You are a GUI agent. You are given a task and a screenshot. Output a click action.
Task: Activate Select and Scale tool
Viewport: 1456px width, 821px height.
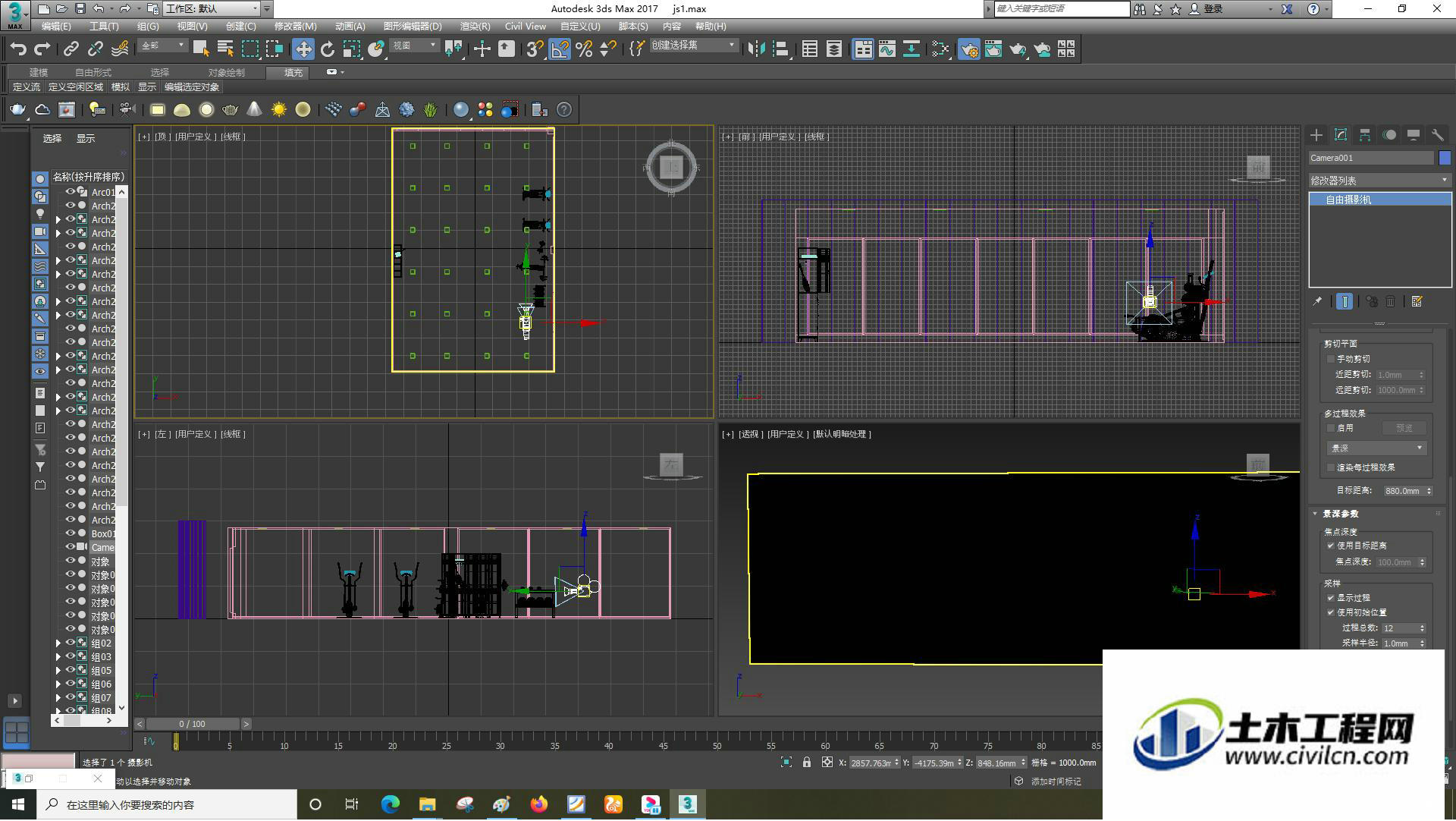pyautogui.click(x=352, y=49)
